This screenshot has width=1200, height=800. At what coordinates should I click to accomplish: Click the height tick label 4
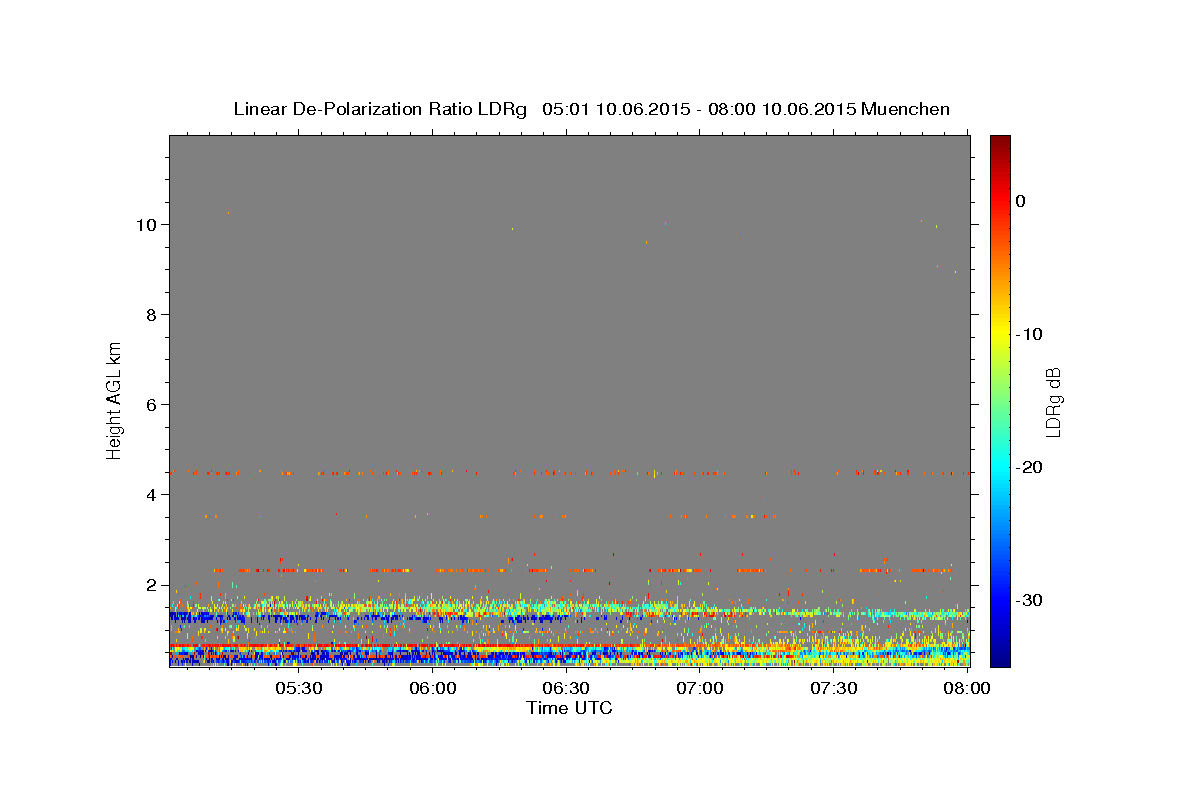(x=152, y=494)
